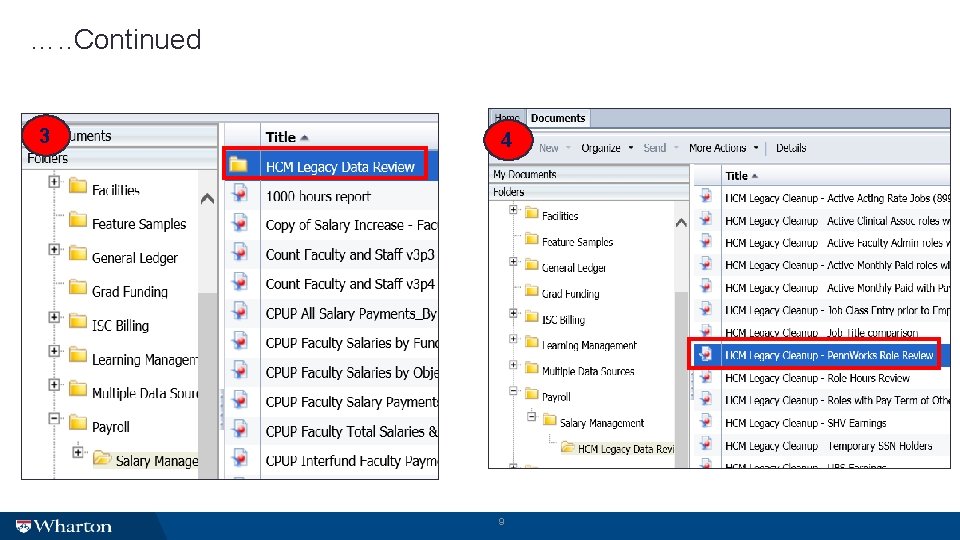This screenshot has width=960, height=540.
Task: Click report icon beside Copy of Salary Increase
Action: (x=239, y=224)
